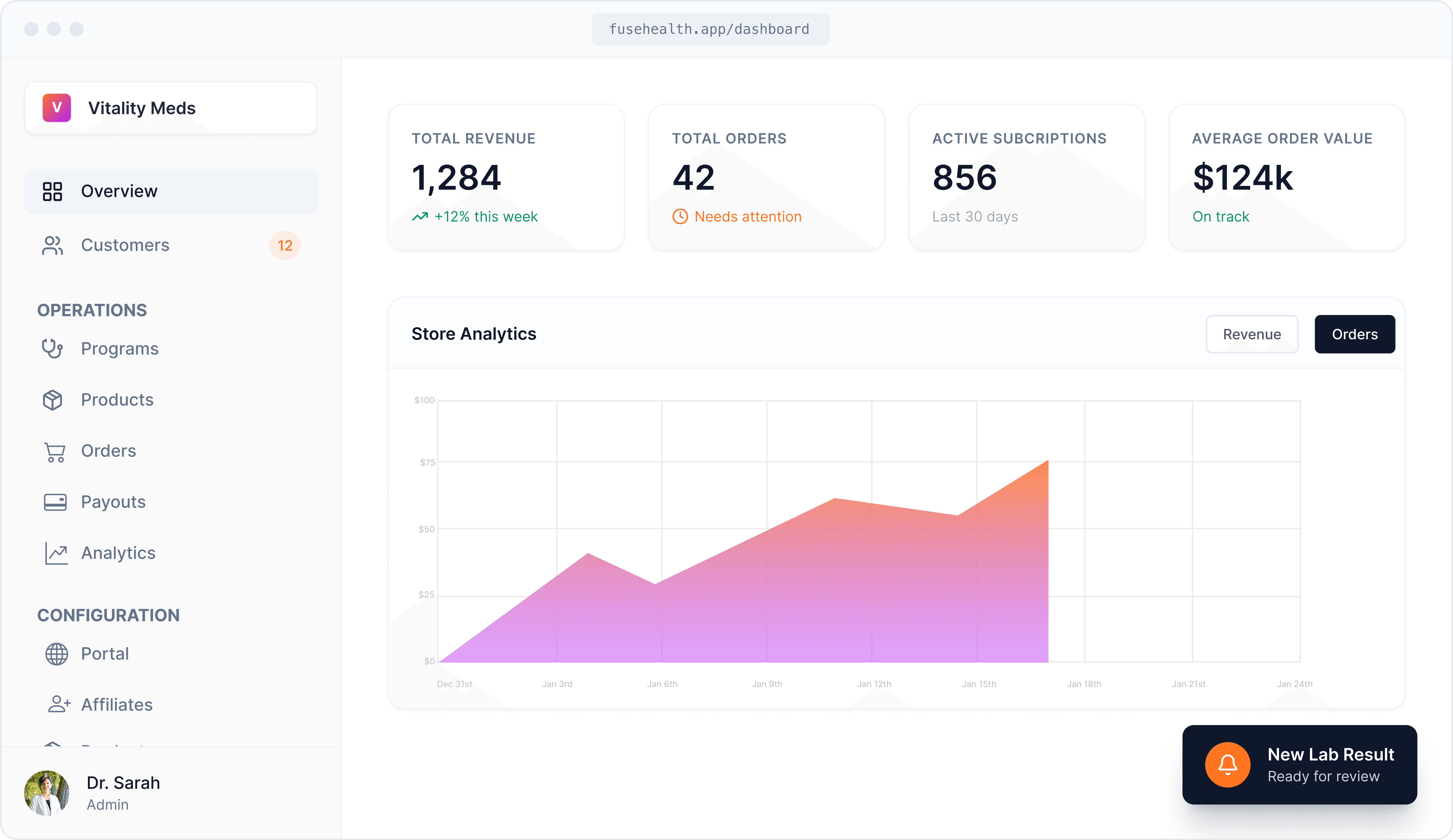
Task: Click the Orders cart icon
Action: coord(55,451)
